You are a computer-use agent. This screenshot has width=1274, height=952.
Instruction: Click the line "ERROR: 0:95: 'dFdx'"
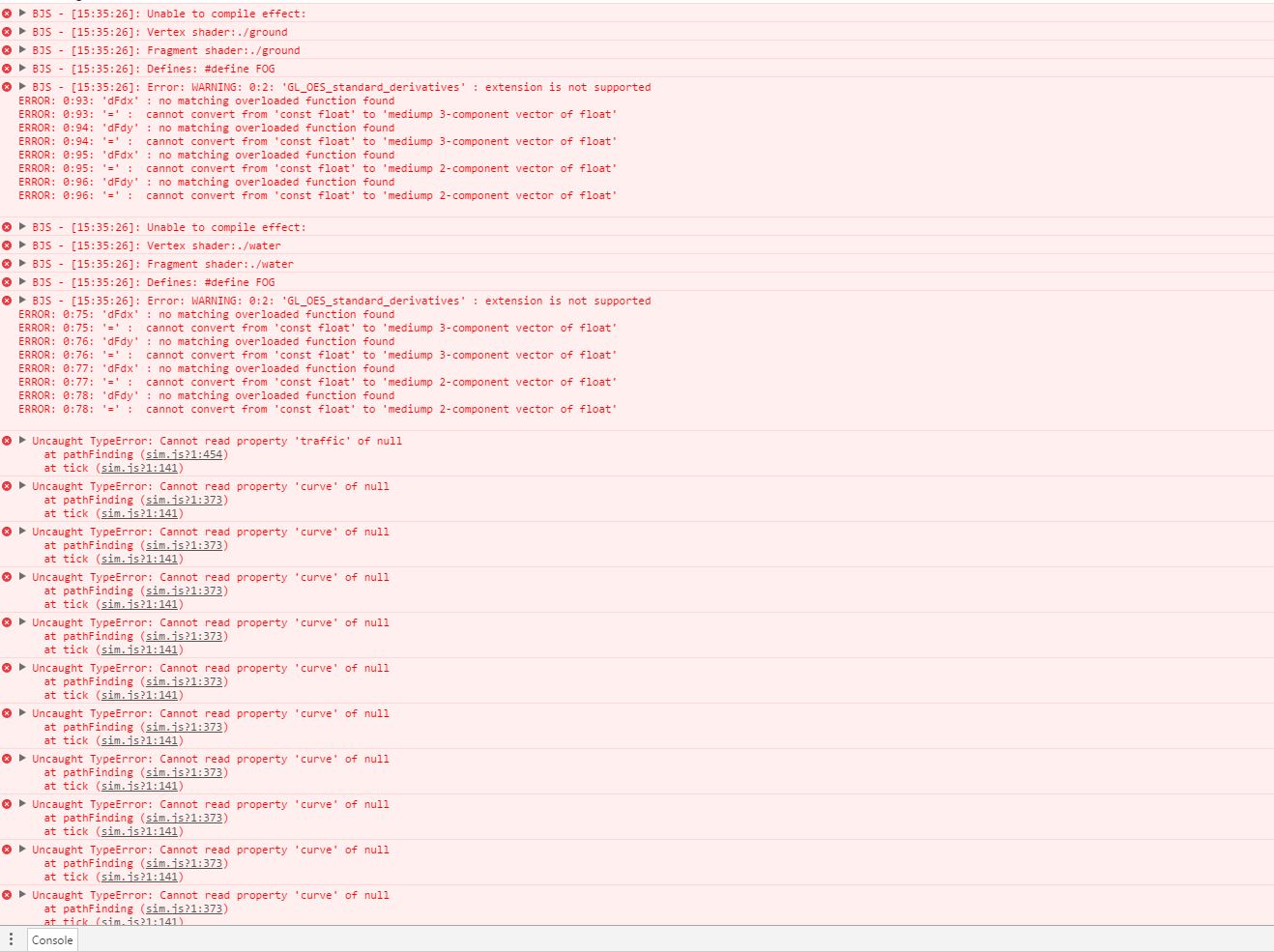point(207,155)
